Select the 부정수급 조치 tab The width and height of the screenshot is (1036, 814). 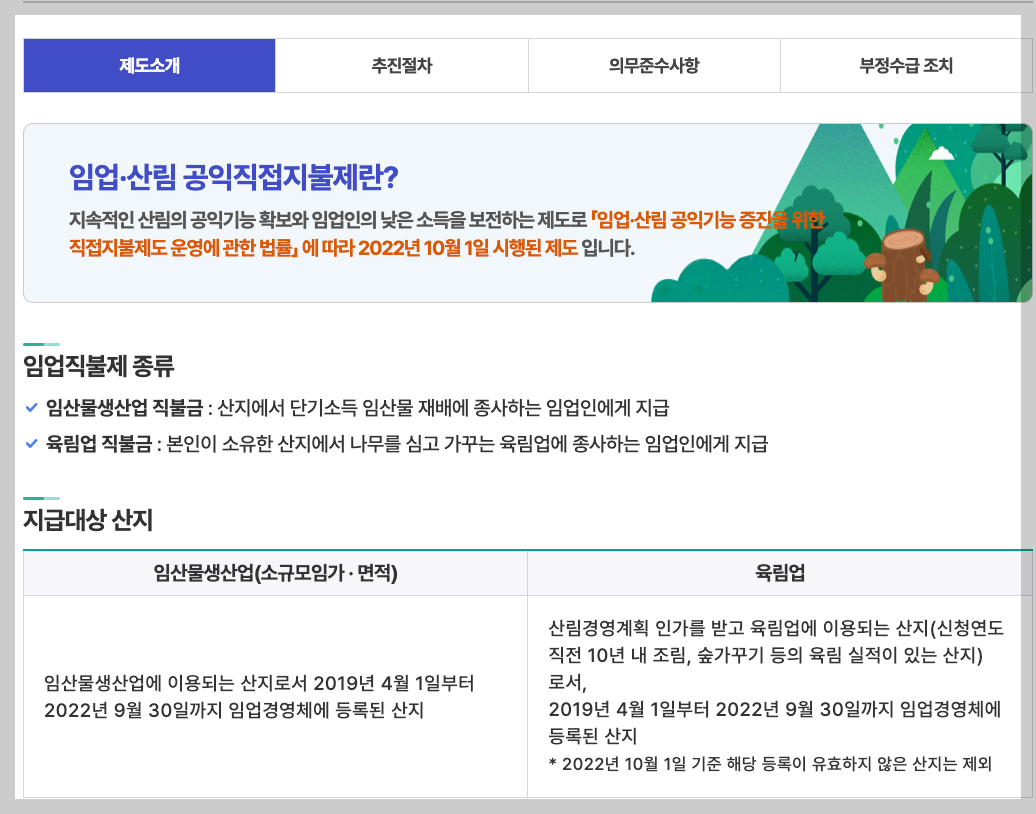pos(908,64)
